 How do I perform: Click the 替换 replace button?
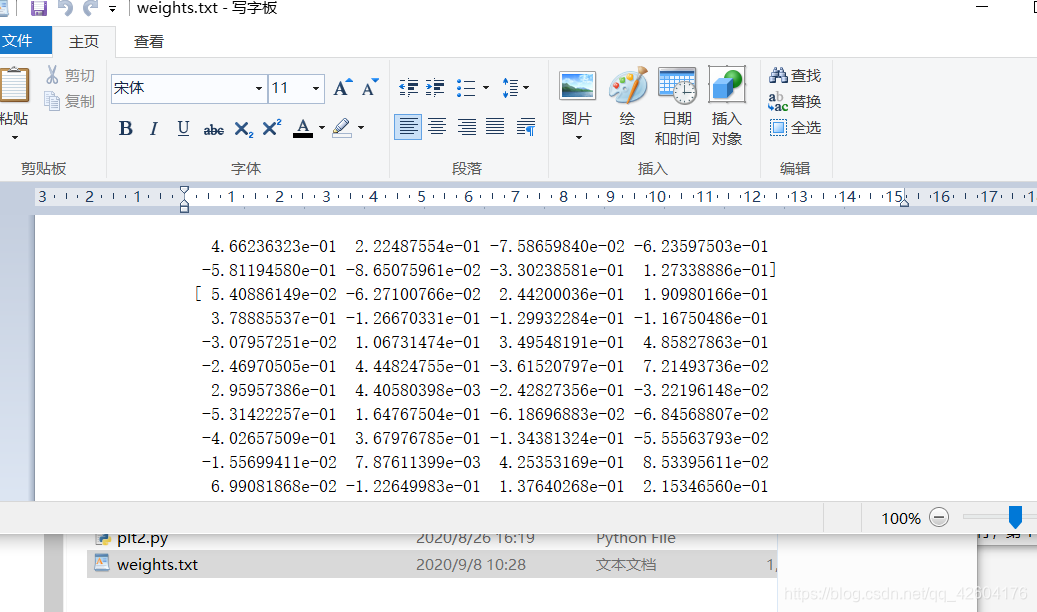[795, 102]
